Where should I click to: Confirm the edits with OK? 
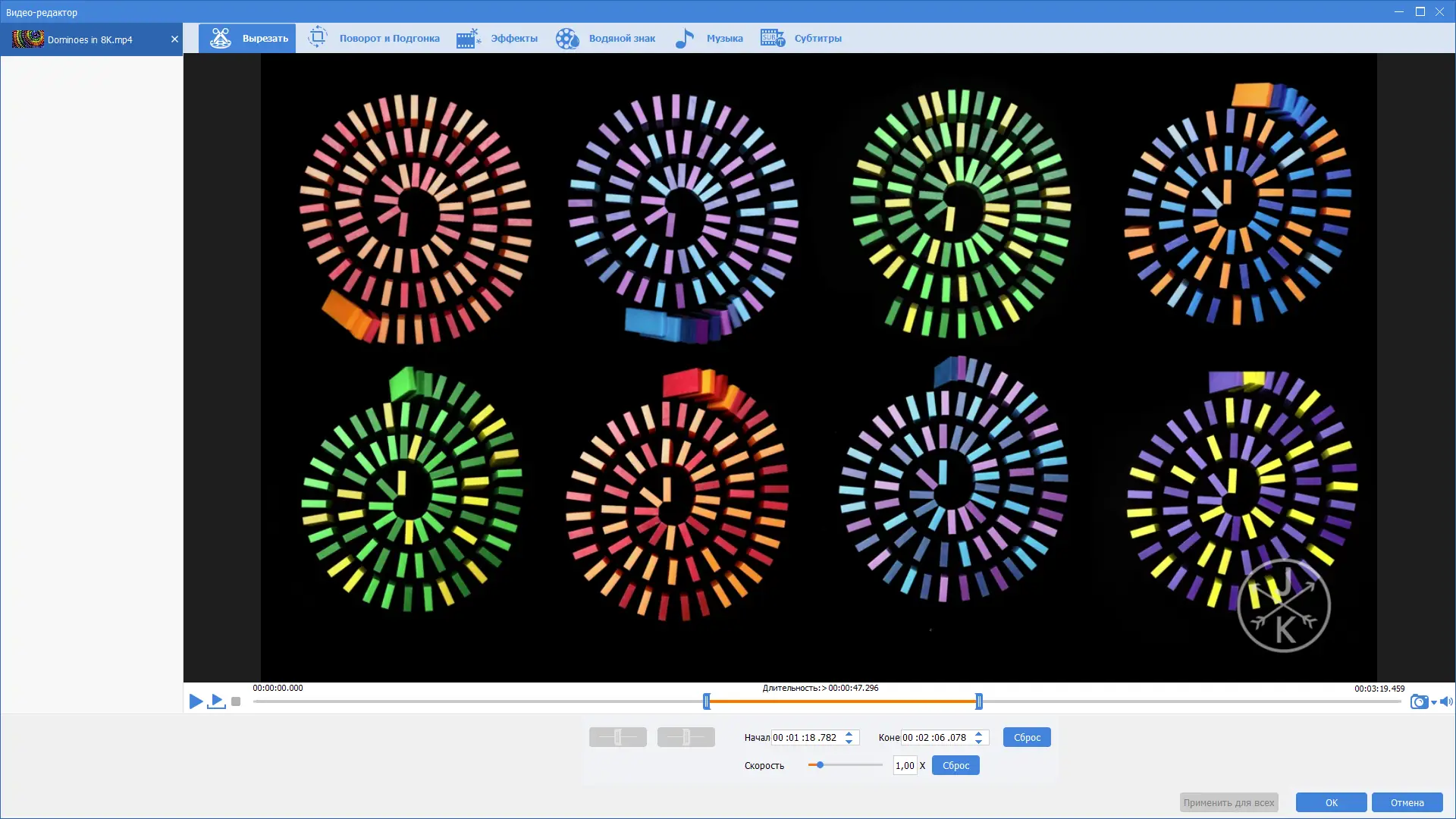tap(1331, 802)
